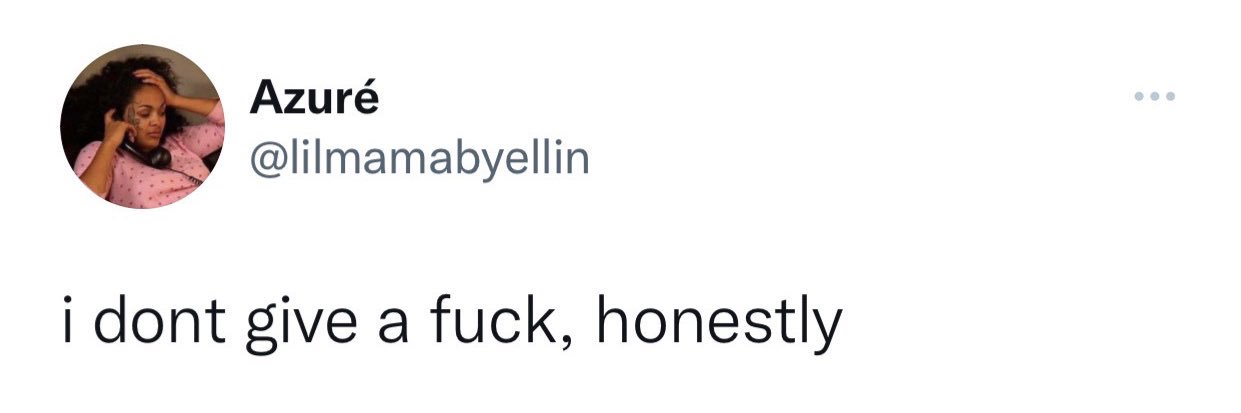Screen dimensions: 1241x413
Task: Click the tweet sentence to open it
Action: (448, 324)
